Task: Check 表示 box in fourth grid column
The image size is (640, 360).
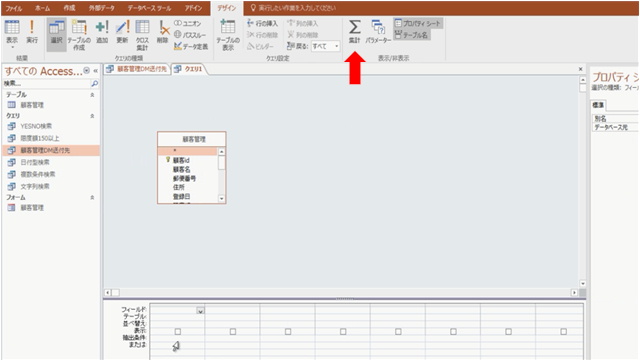Action: click(x=343, y=331)
